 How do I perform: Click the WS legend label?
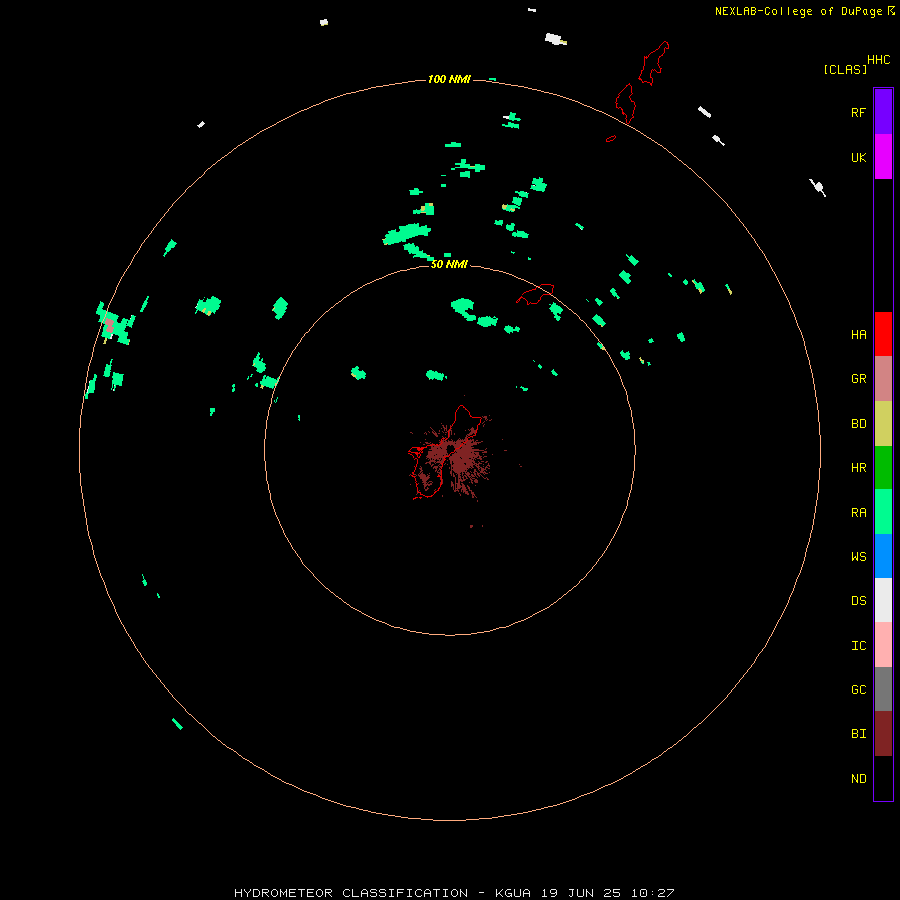858,556
